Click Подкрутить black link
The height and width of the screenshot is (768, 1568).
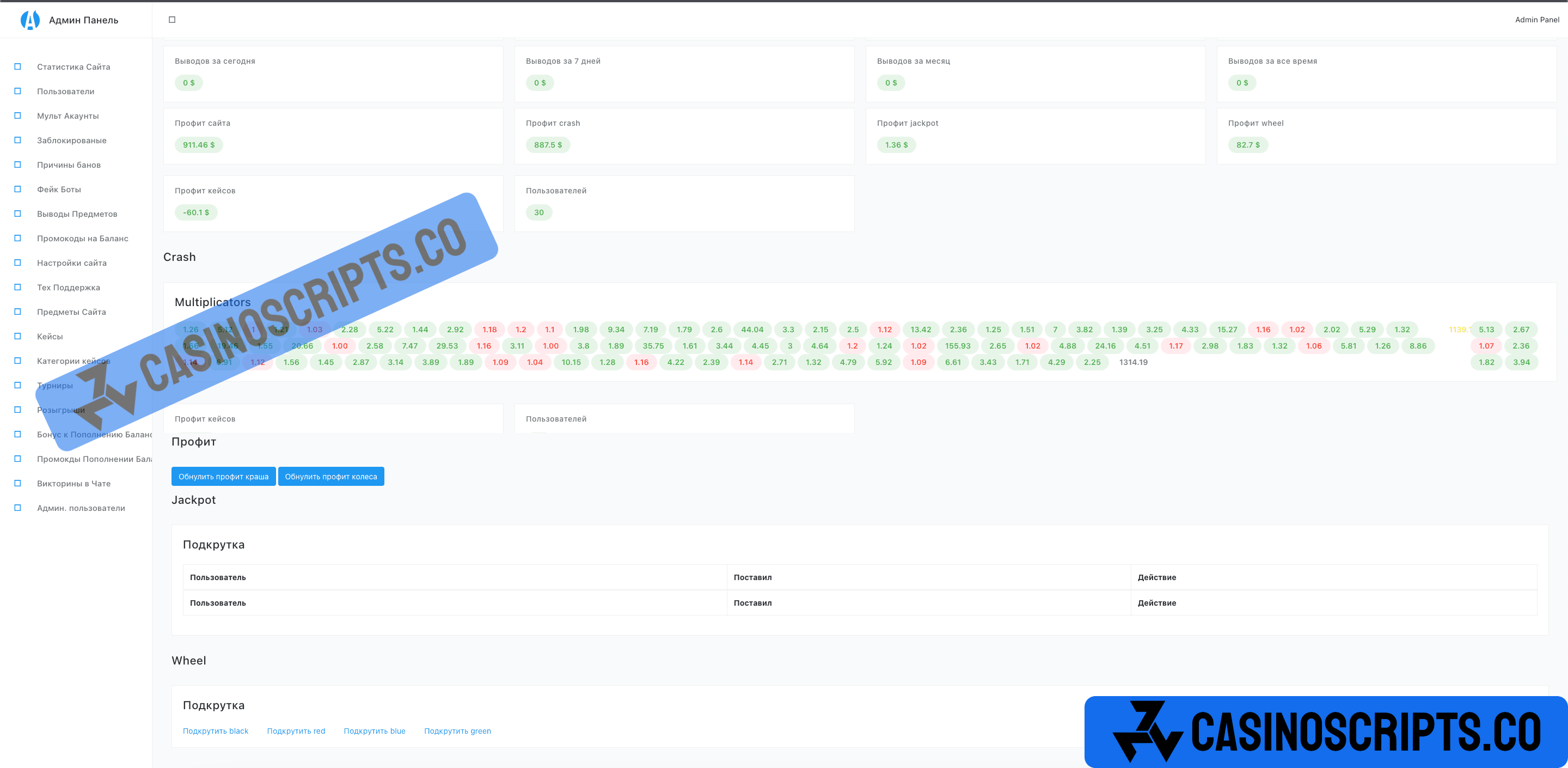(216, 731)
